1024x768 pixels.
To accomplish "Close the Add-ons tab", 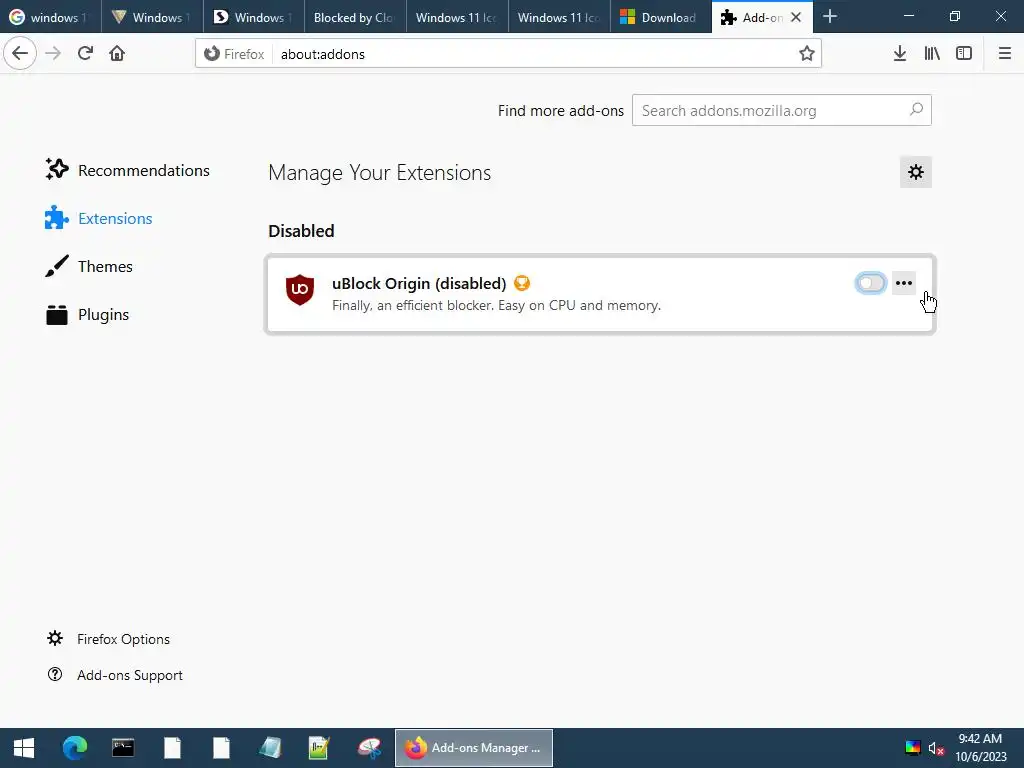I will click(x=796, y=18).
